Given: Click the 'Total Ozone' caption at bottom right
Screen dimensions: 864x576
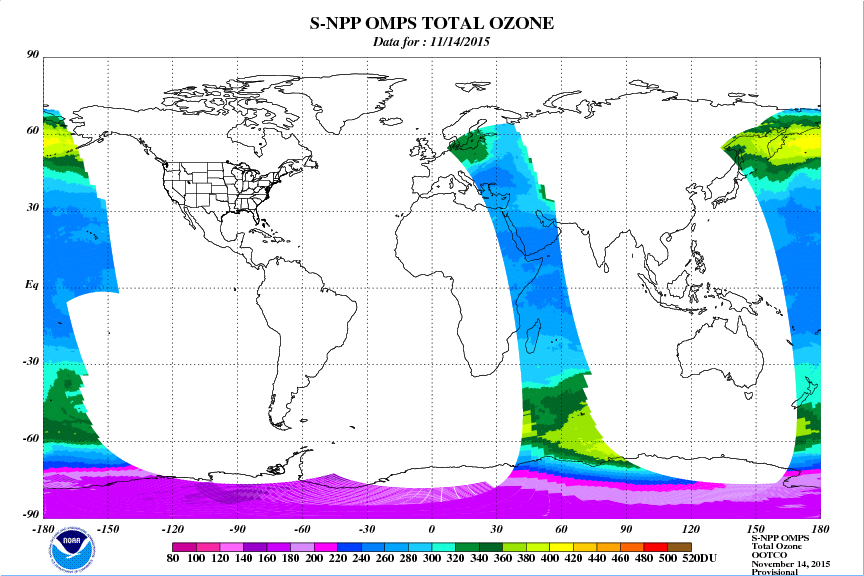Looking at the screenshot, I should click(x=777, y=546).
